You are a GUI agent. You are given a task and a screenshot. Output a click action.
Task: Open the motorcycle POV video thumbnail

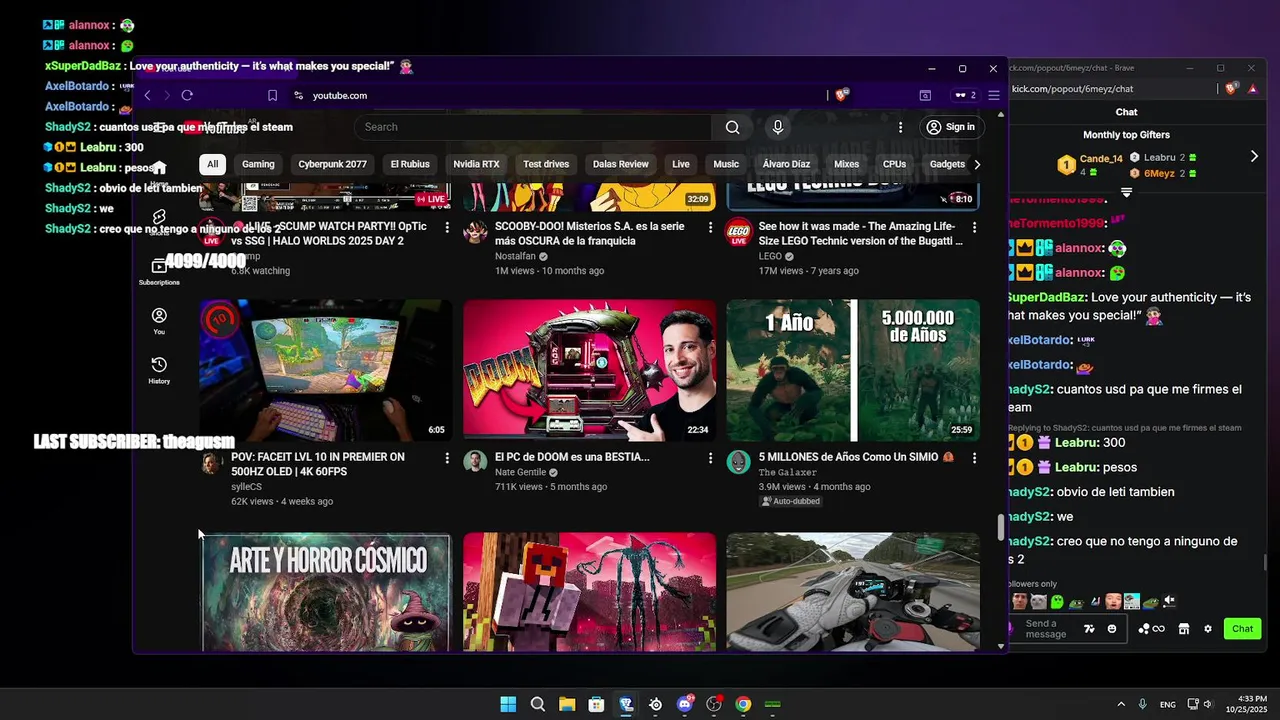[x=853, y=592]
